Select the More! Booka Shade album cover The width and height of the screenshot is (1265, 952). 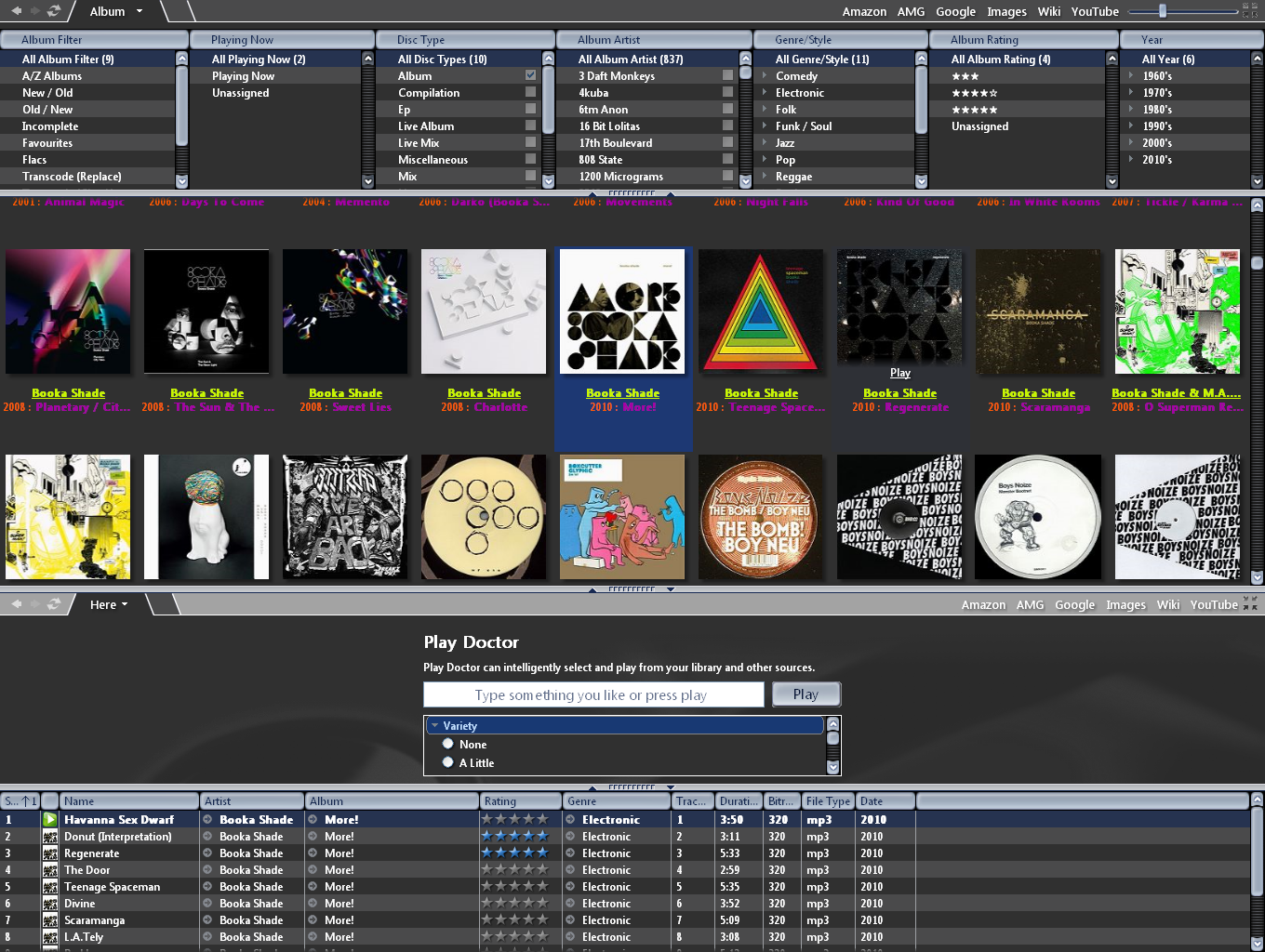click(622, 311)
